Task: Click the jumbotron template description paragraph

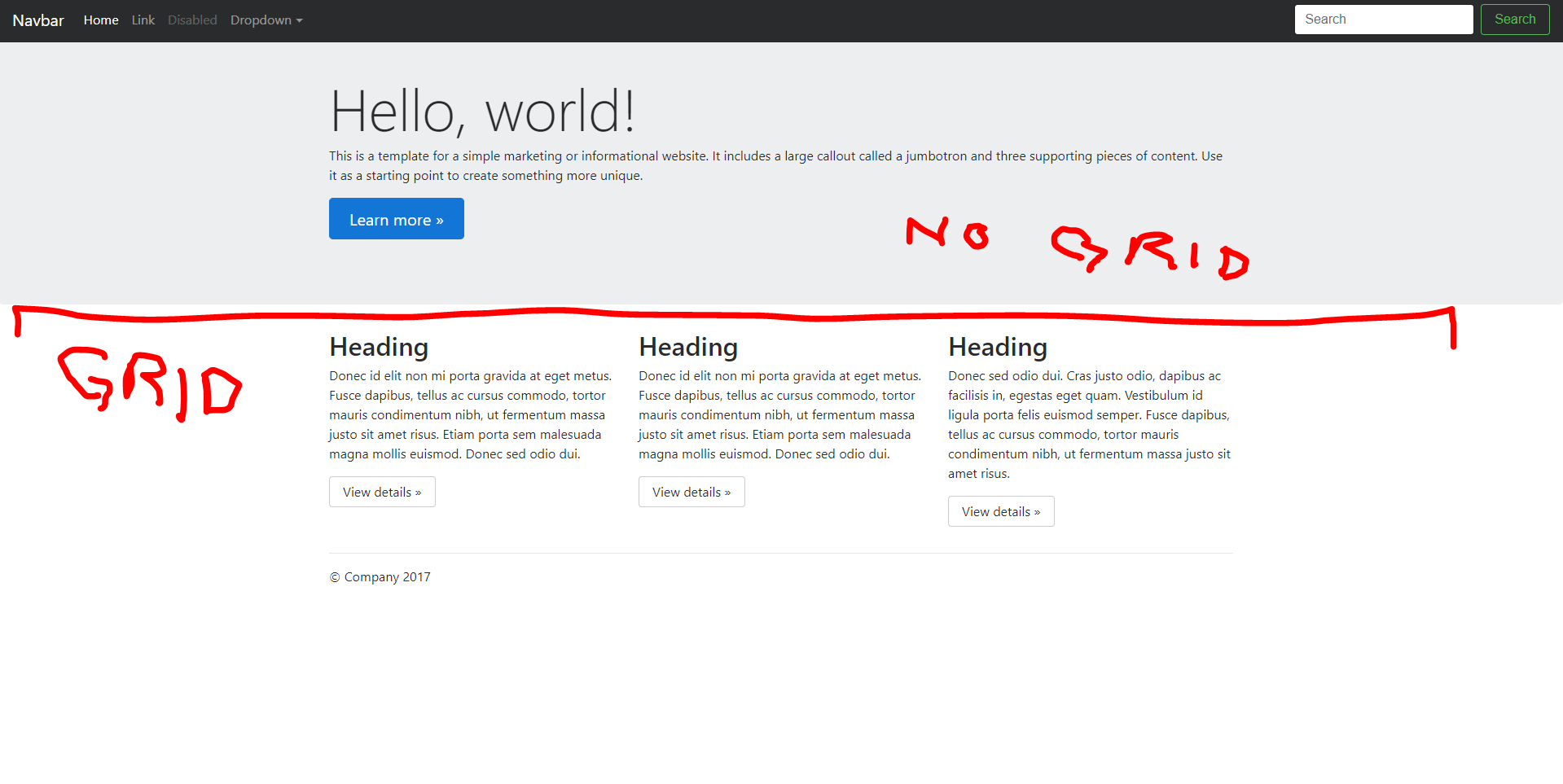Action: pyautogui.click(x=774, y=166)
